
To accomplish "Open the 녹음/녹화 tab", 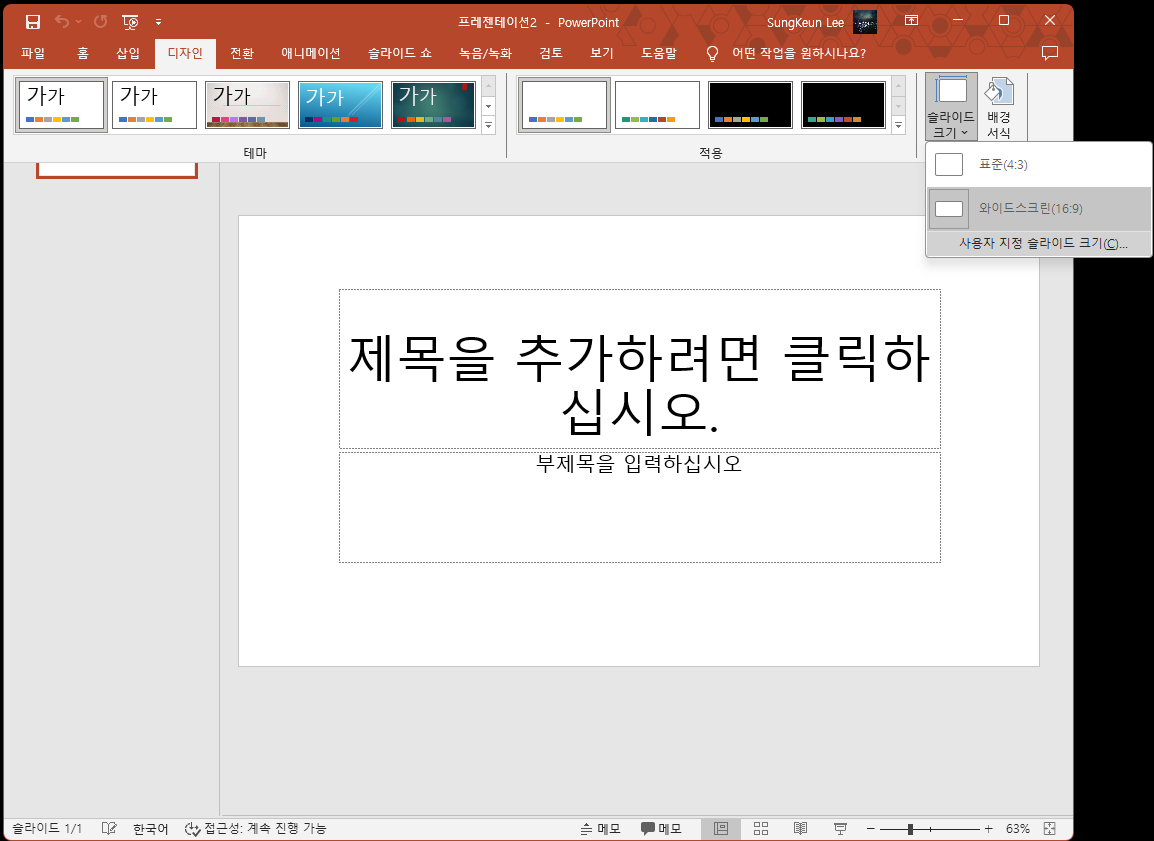I will 485,53.
